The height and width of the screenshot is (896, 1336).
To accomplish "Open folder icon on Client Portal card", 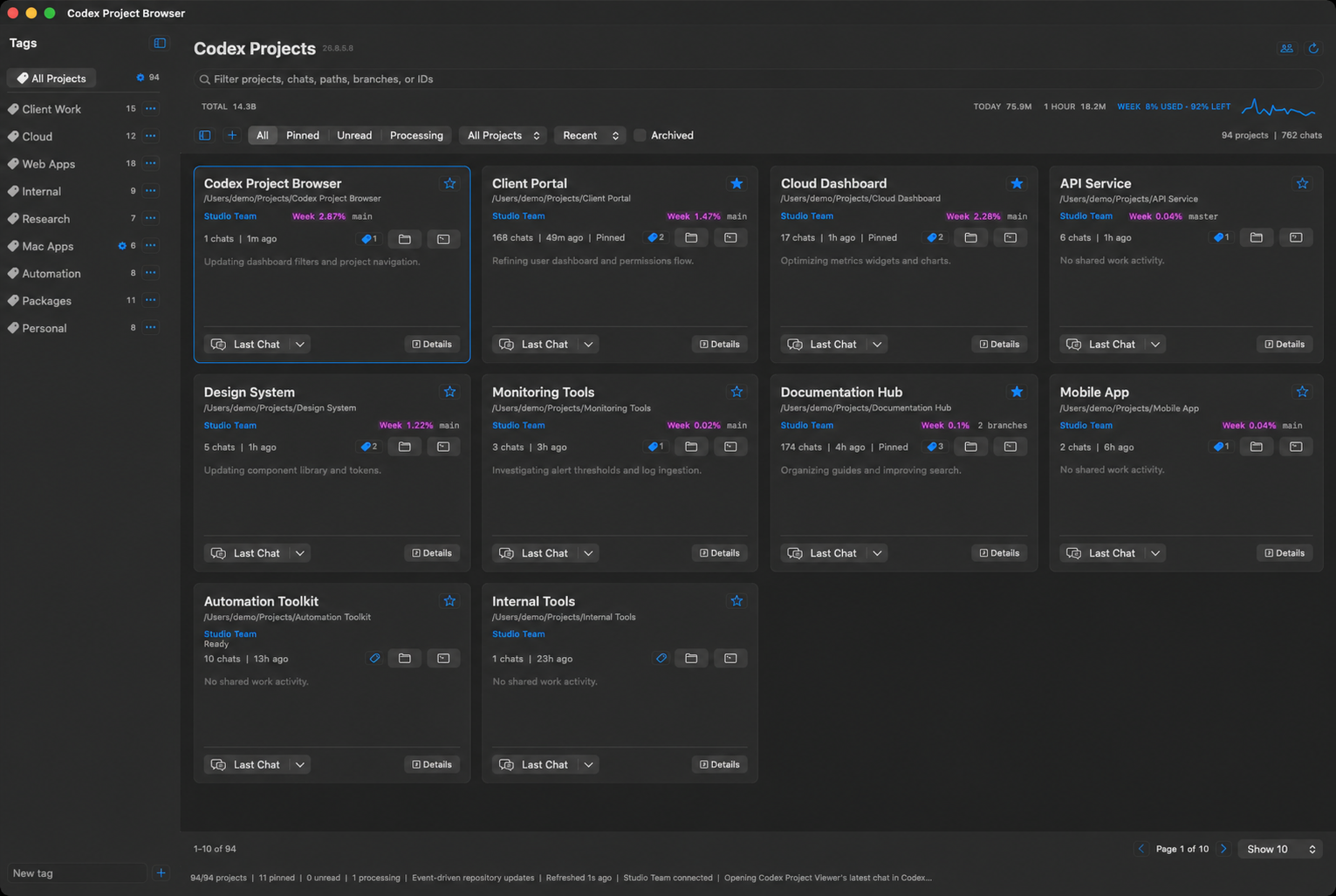I will click(691, 237).
